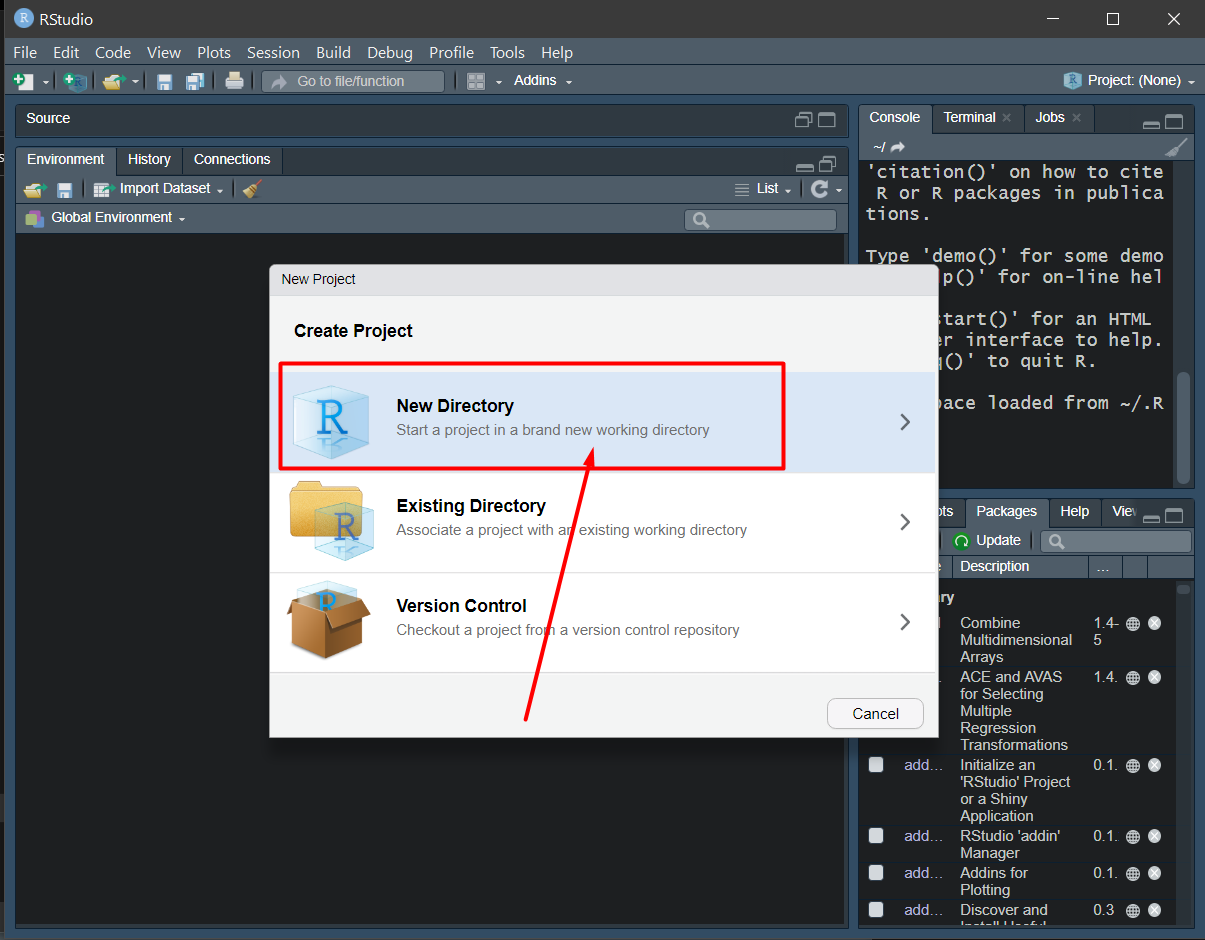This screenshot has width=1205, height=940.
Task: Check the Discover and Install package checkbox
Action: [876, 910]
